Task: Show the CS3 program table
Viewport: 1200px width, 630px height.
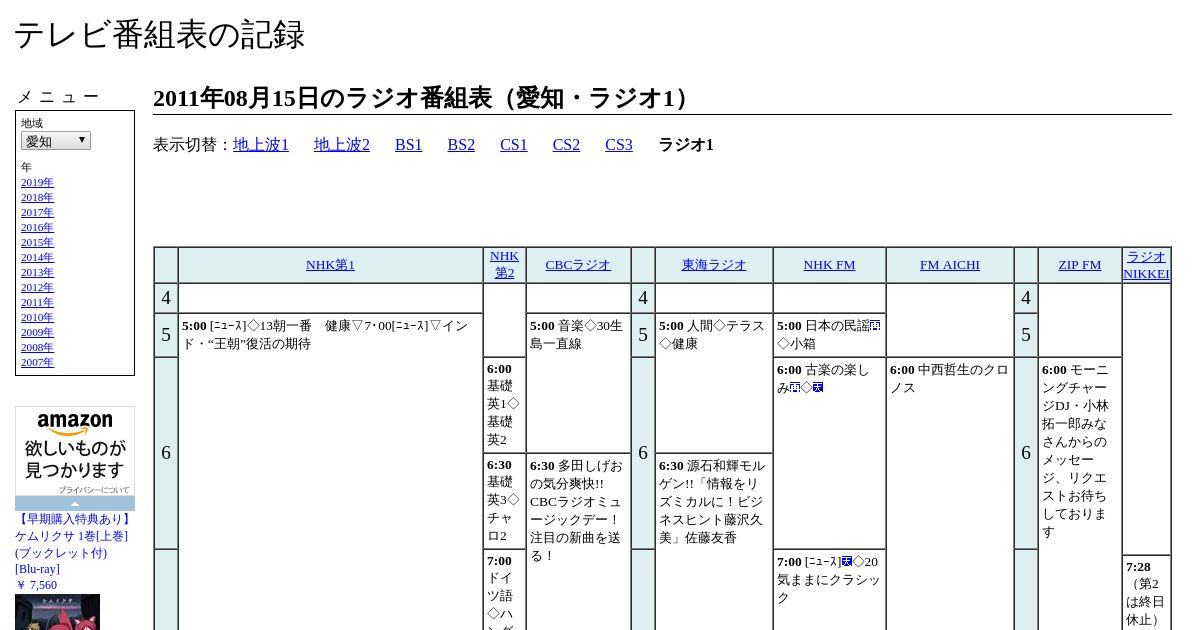Action: [x=619, y=145]
